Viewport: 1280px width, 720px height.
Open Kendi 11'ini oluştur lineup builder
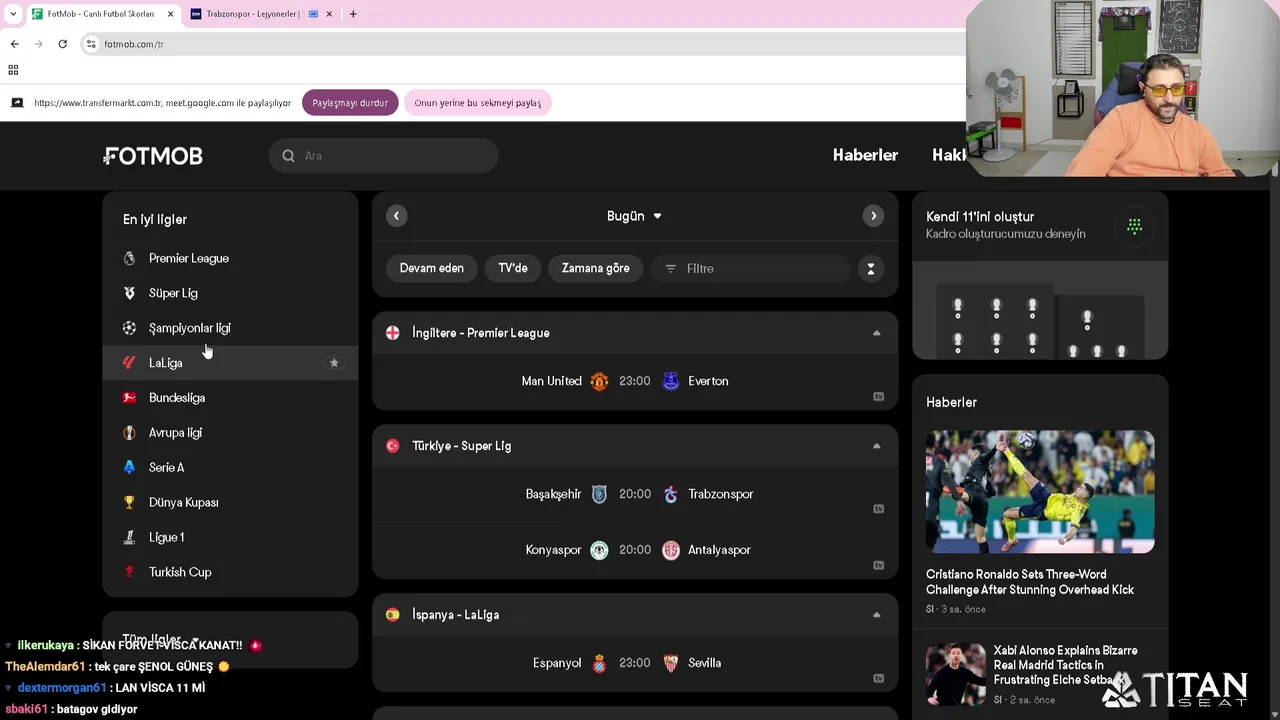coord(1040,225)
